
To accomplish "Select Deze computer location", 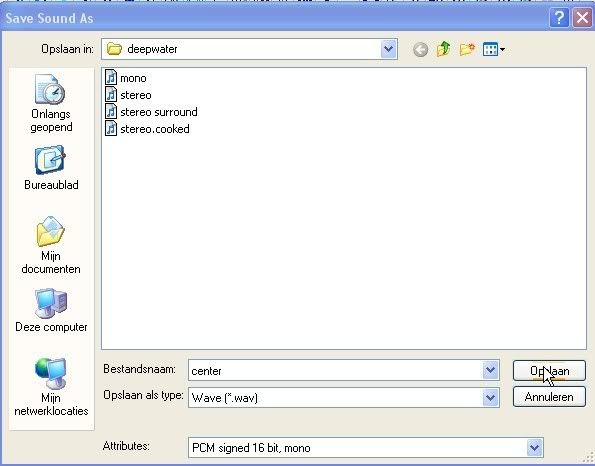I will pyautogui.click(x=51, y=310).
